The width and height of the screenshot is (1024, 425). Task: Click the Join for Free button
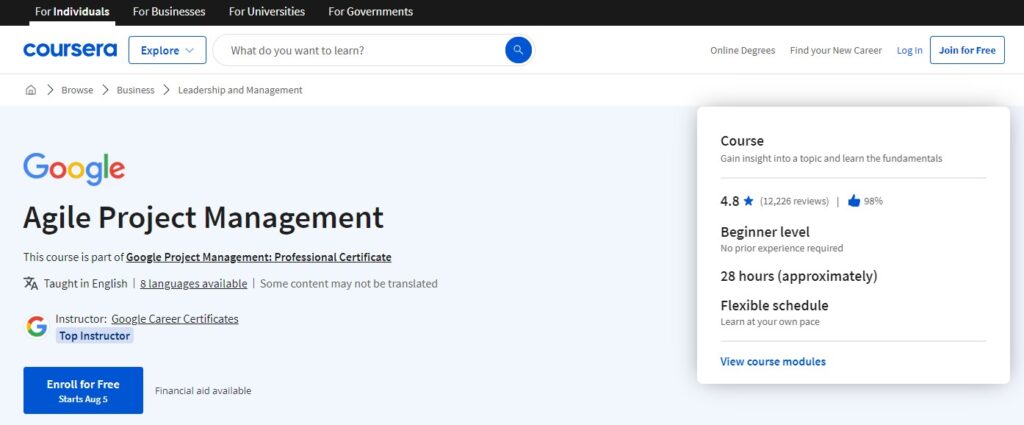click(x=967, y=50)
